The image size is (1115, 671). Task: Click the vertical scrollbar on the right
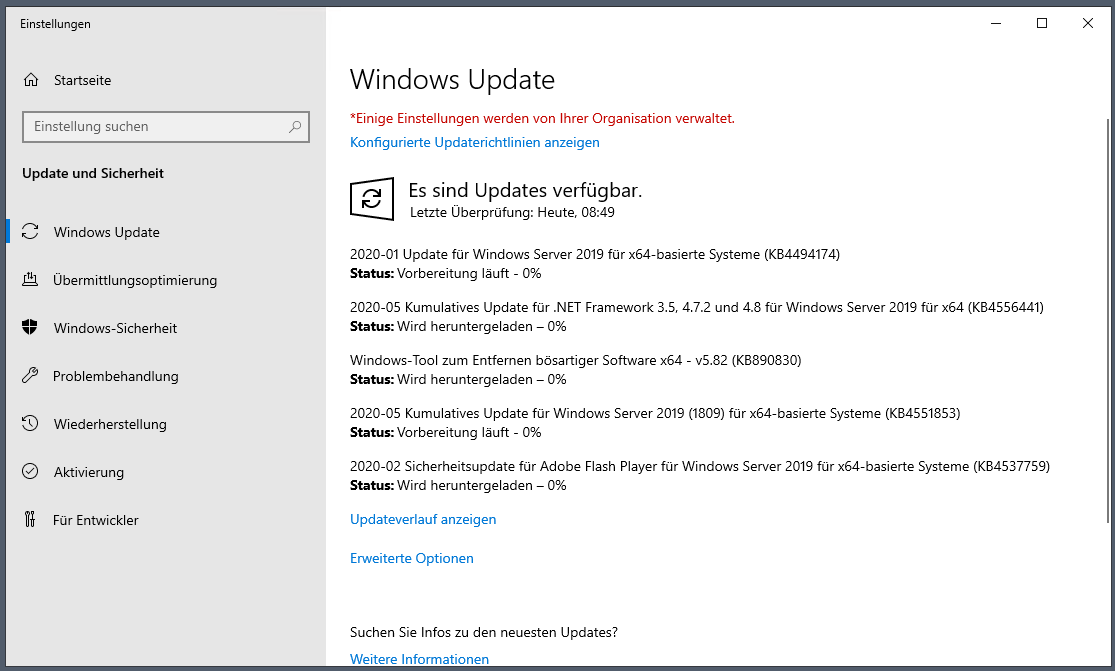tap(1108, 320)
